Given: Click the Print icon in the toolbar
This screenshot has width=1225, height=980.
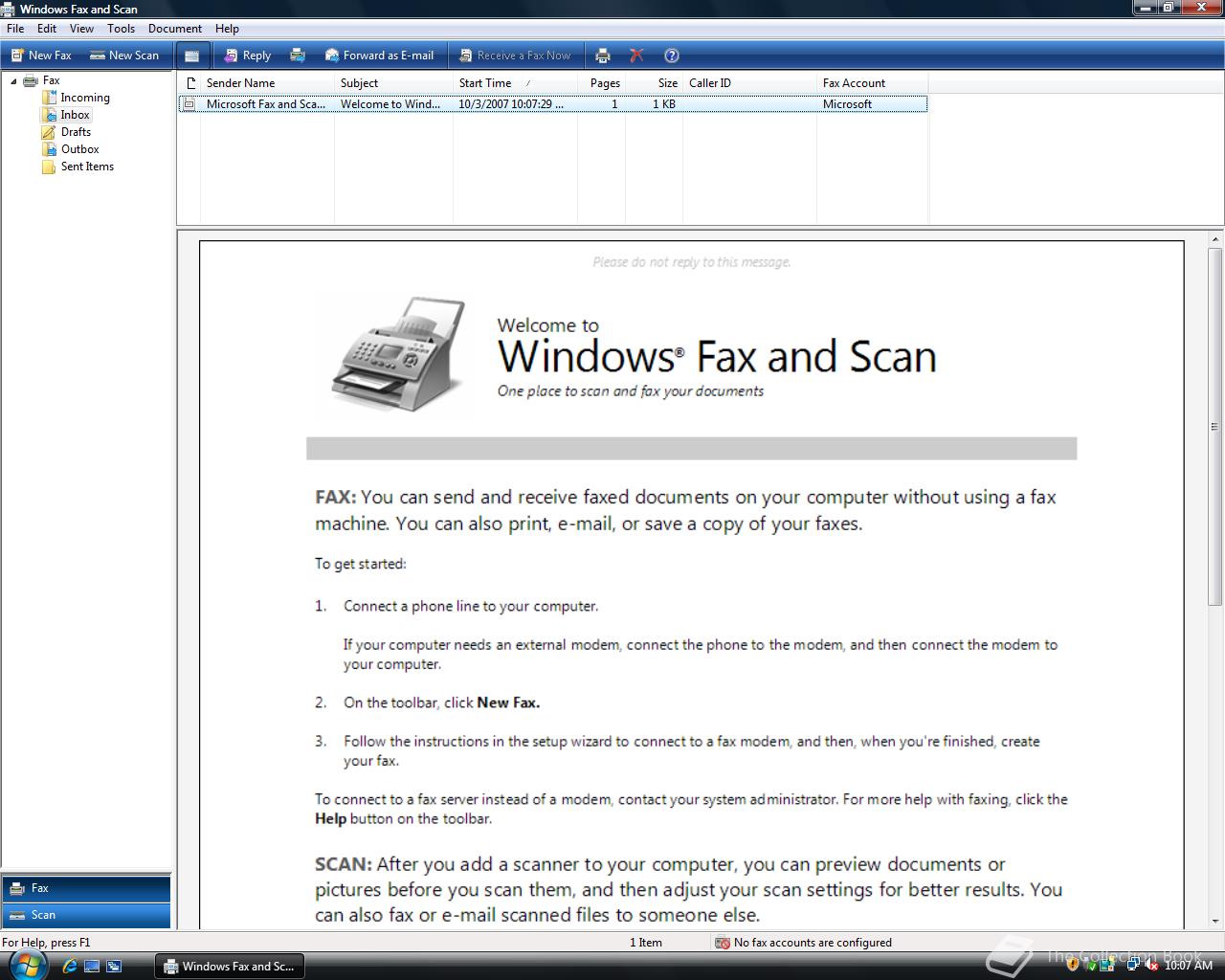Looking at the screenshot, I should (x=603, y=56).
